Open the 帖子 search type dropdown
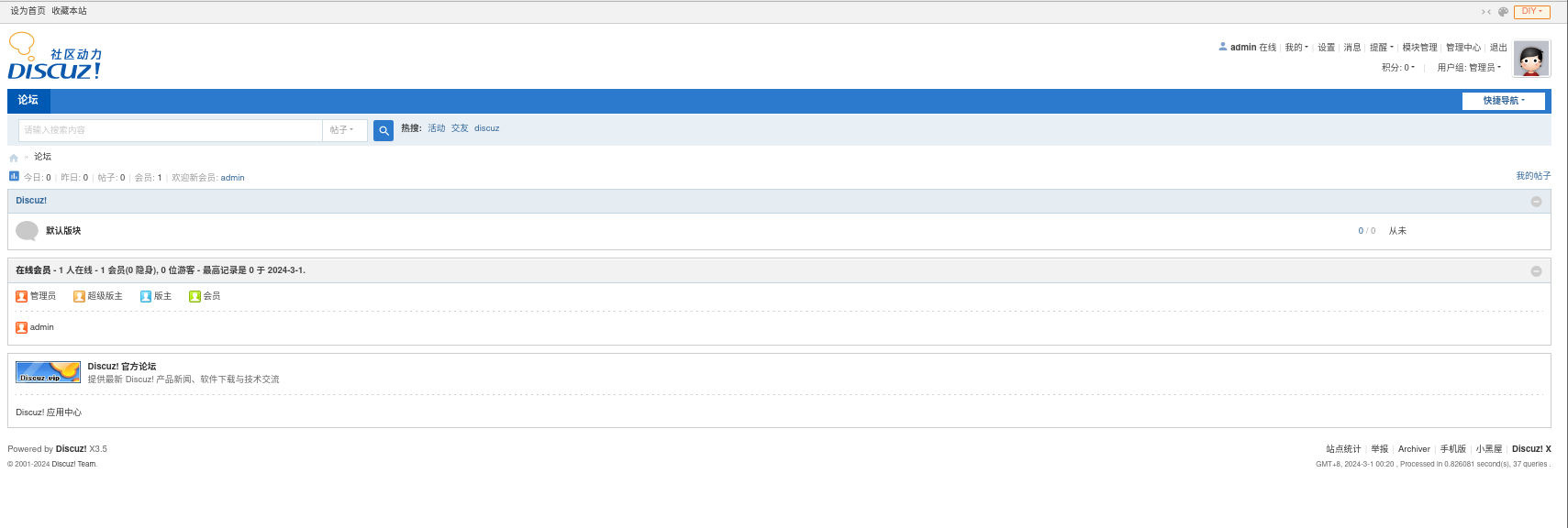1568x528 pixels. (342, 130)
